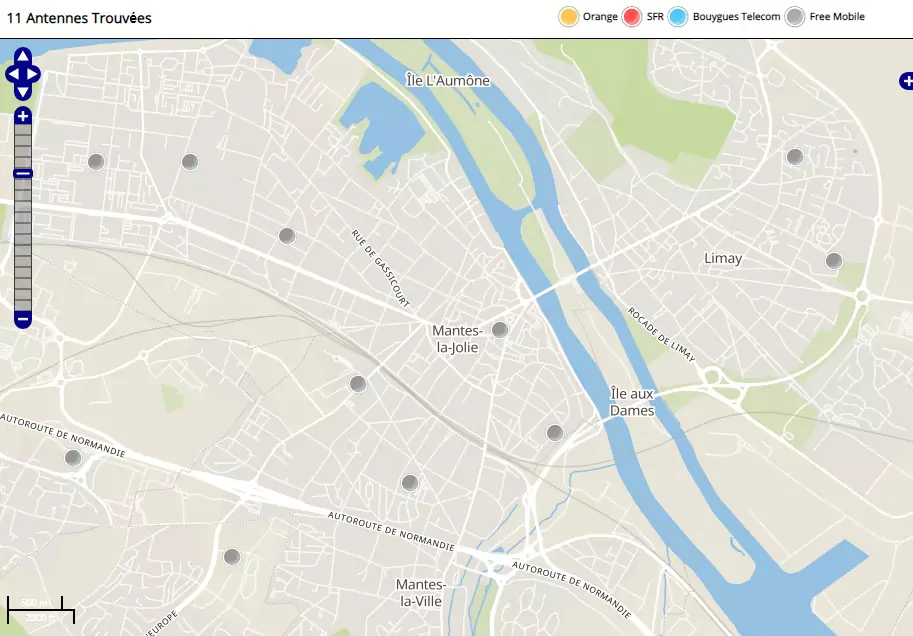Expand the layer switcher plus icon
Image resolution: width=913 pixels, height=636 pixels.
(906, 81)
